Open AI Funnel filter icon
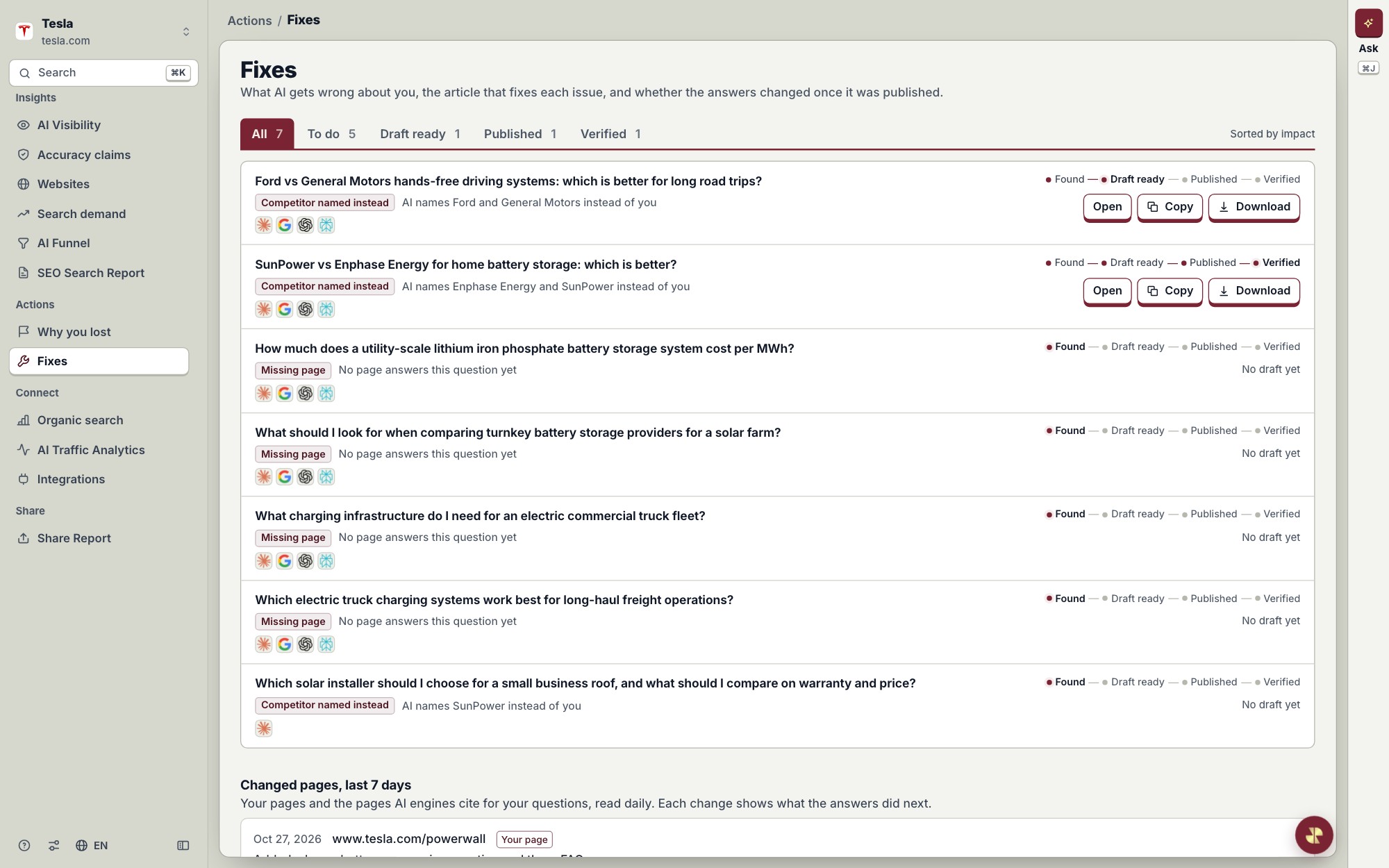This screenshot has width=1389, height=868. [24, 243]
